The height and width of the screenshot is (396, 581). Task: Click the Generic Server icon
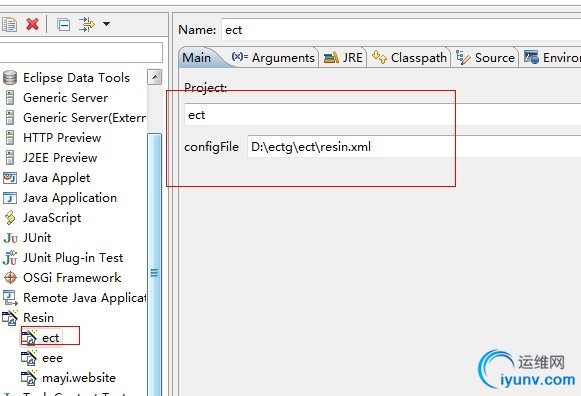10,98
